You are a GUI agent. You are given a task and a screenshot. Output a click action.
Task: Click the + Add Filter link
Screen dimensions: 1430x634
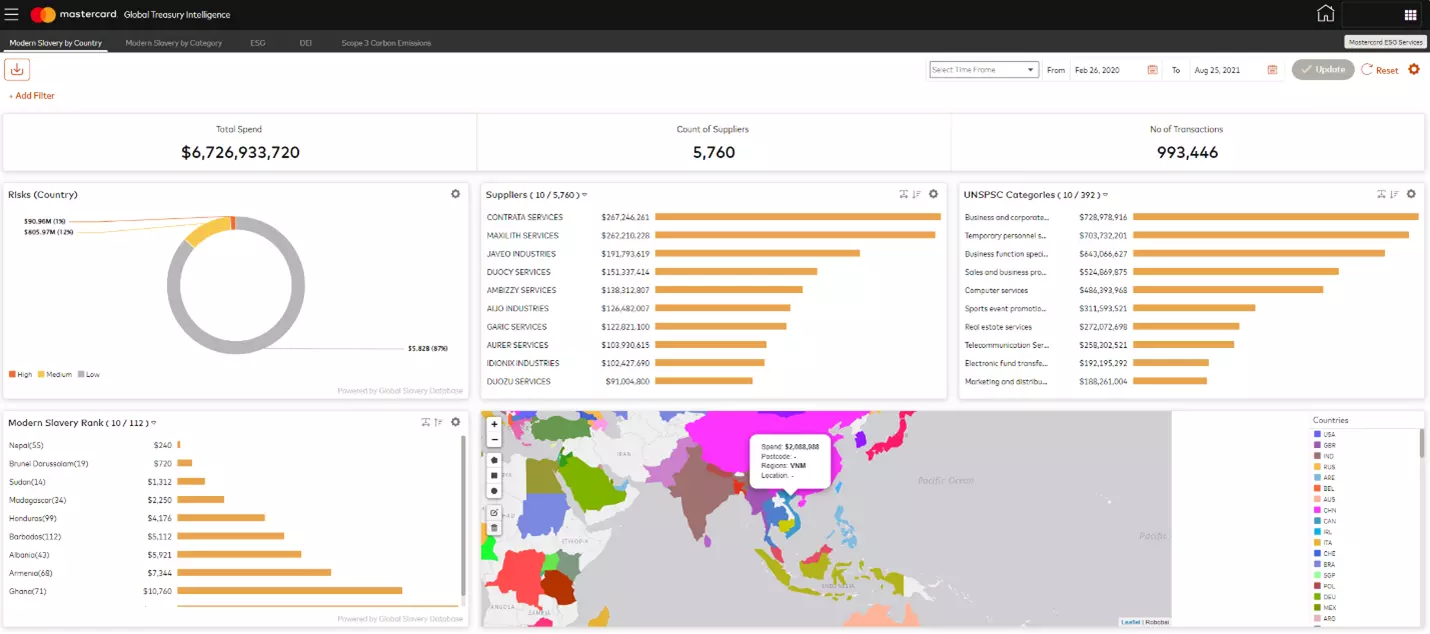tap(32, 96)
